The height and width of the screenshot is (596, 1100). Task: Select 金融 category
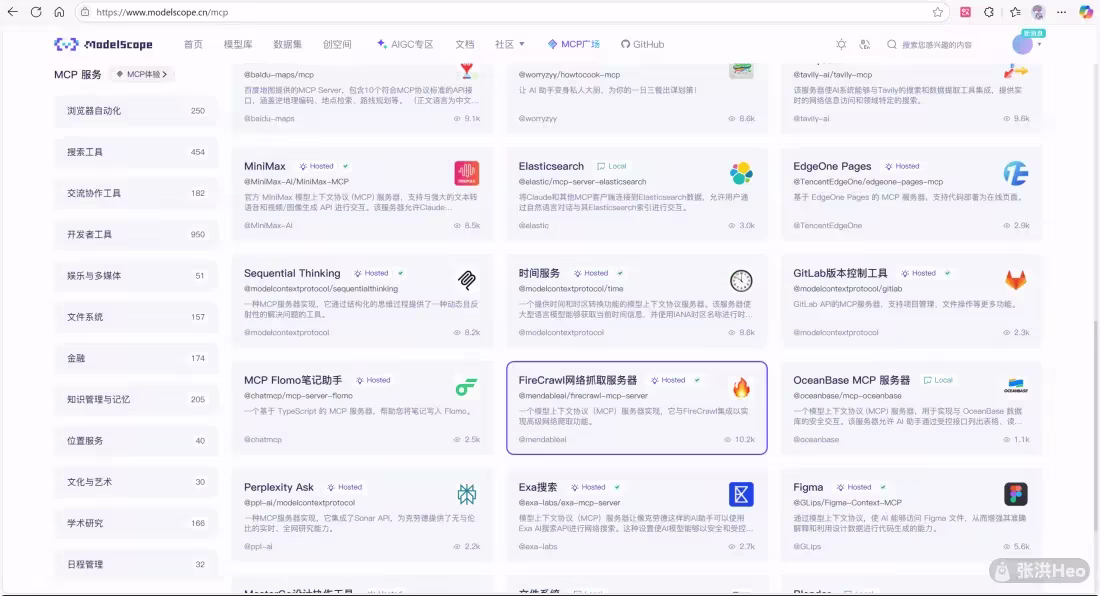[x=136, y=358]
